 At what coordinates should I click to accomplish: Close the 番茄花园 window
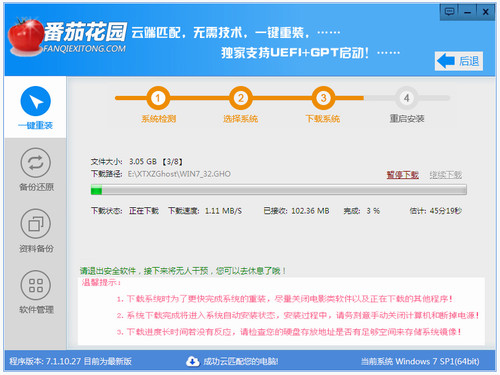point(485,12)
